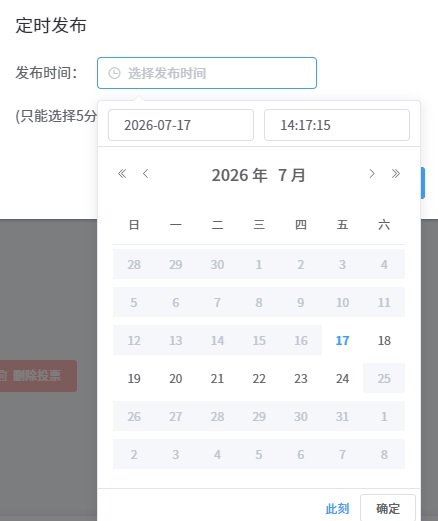Viewport: 438px width, 521px height.
Task: Go back one year with double-left arrow
Action: click(122, 174)
